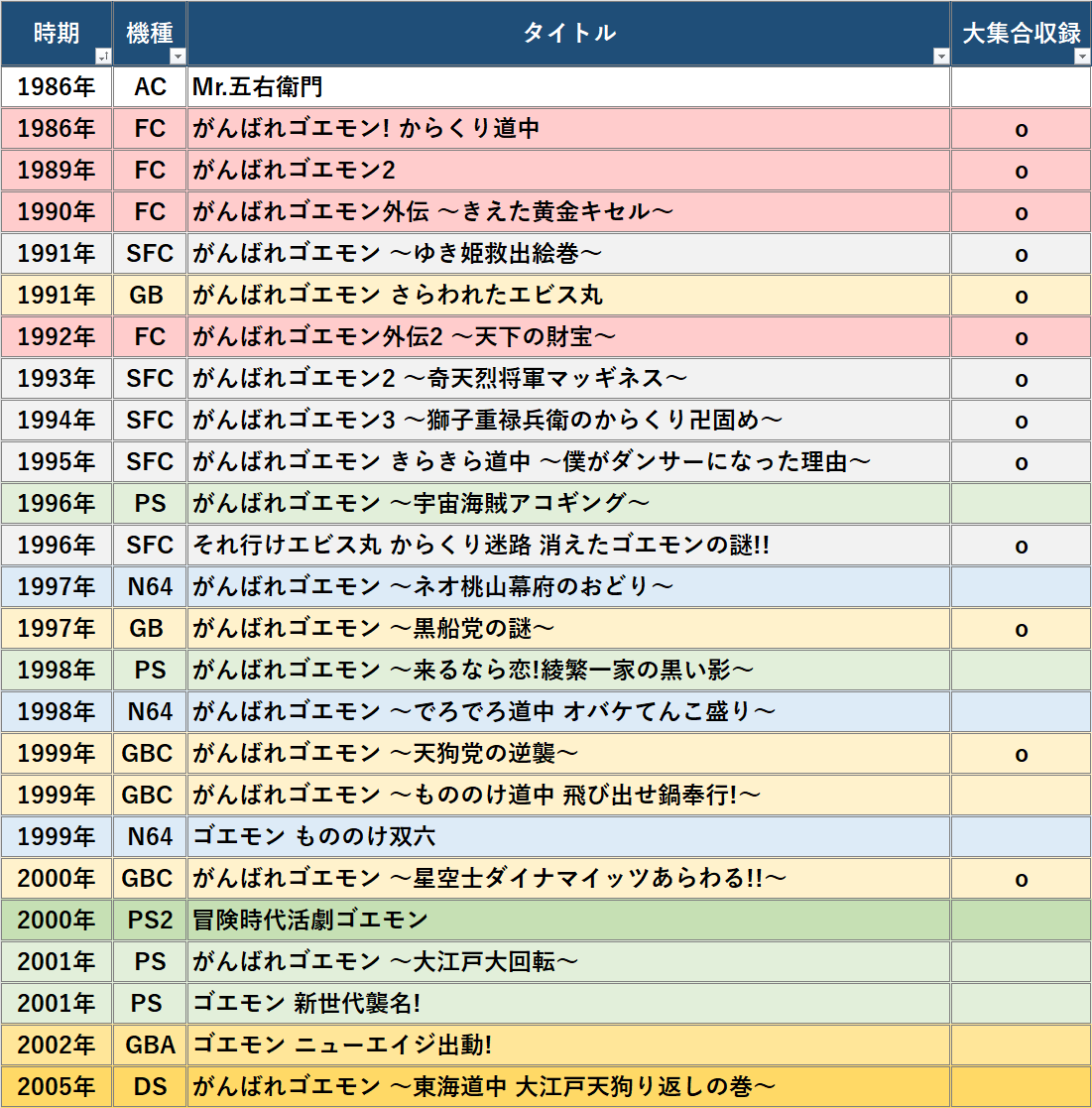Image resolution: width=1092 pixels, height=1108 pixels.
Task: Select the でろでろ道中 title cell
Action: [568, 712]
